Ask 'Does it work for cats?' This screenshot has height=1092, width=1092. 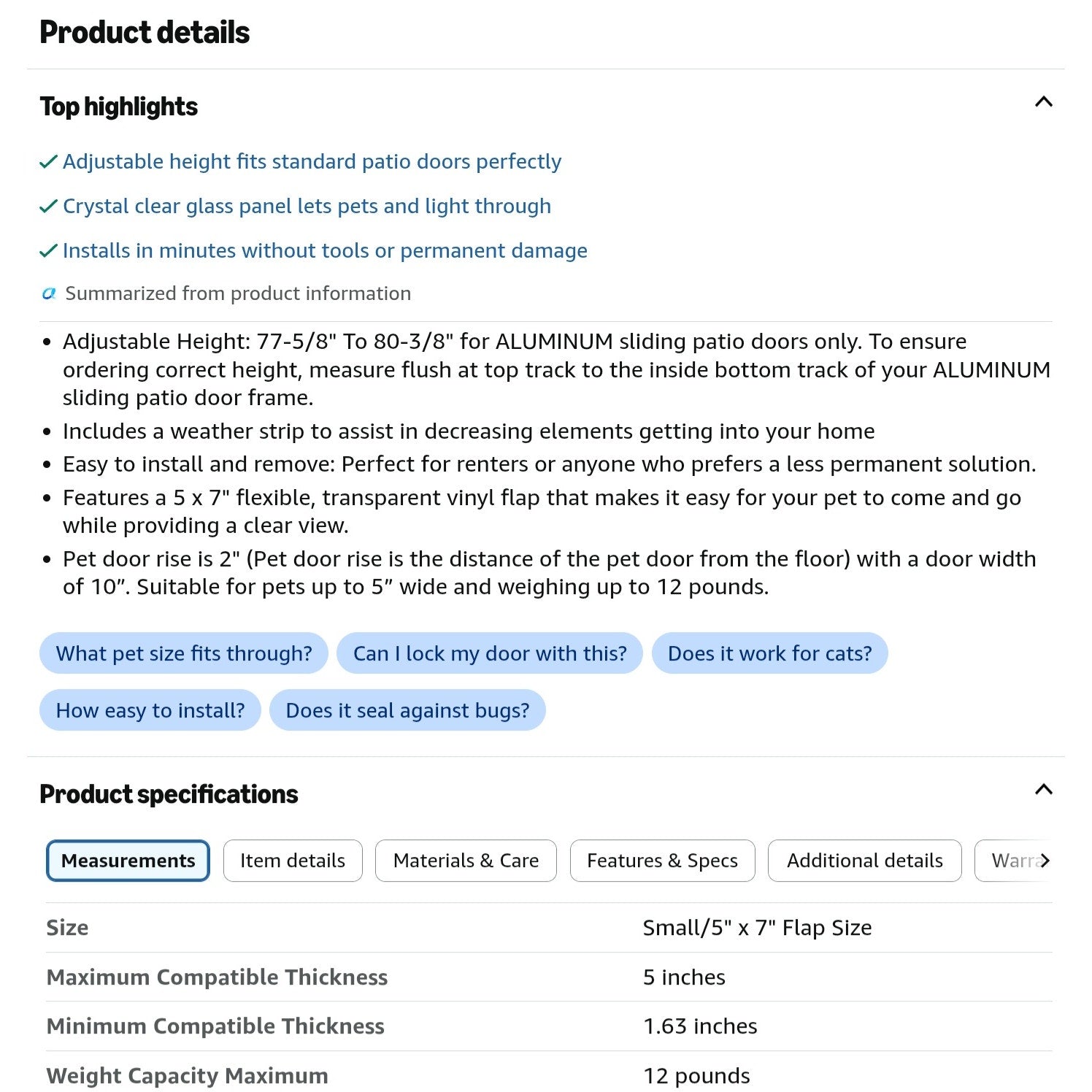point(769,653)
